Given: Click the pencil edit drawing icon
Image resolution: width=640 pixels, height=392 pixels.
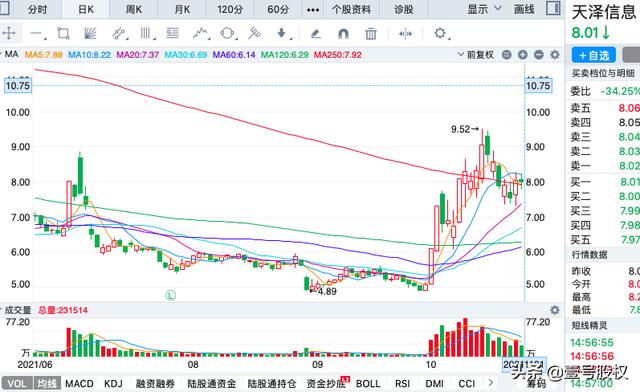Looking at the screenshot, I should [316, 33].
